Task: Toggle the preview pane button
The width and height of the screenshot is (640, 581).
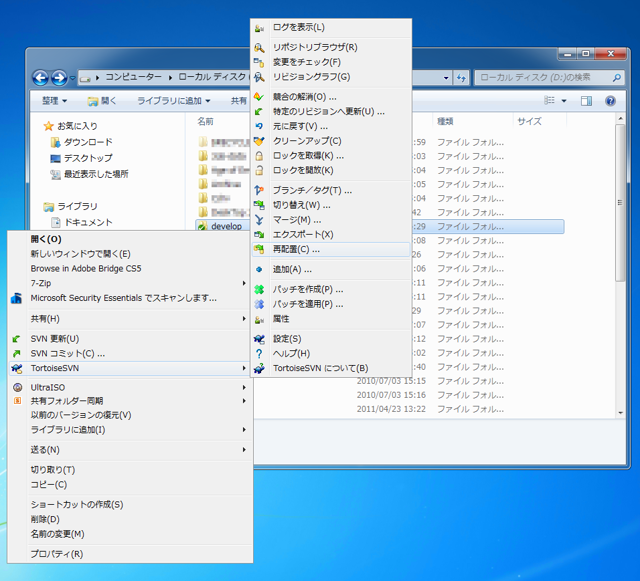Action: pos(587,101)
